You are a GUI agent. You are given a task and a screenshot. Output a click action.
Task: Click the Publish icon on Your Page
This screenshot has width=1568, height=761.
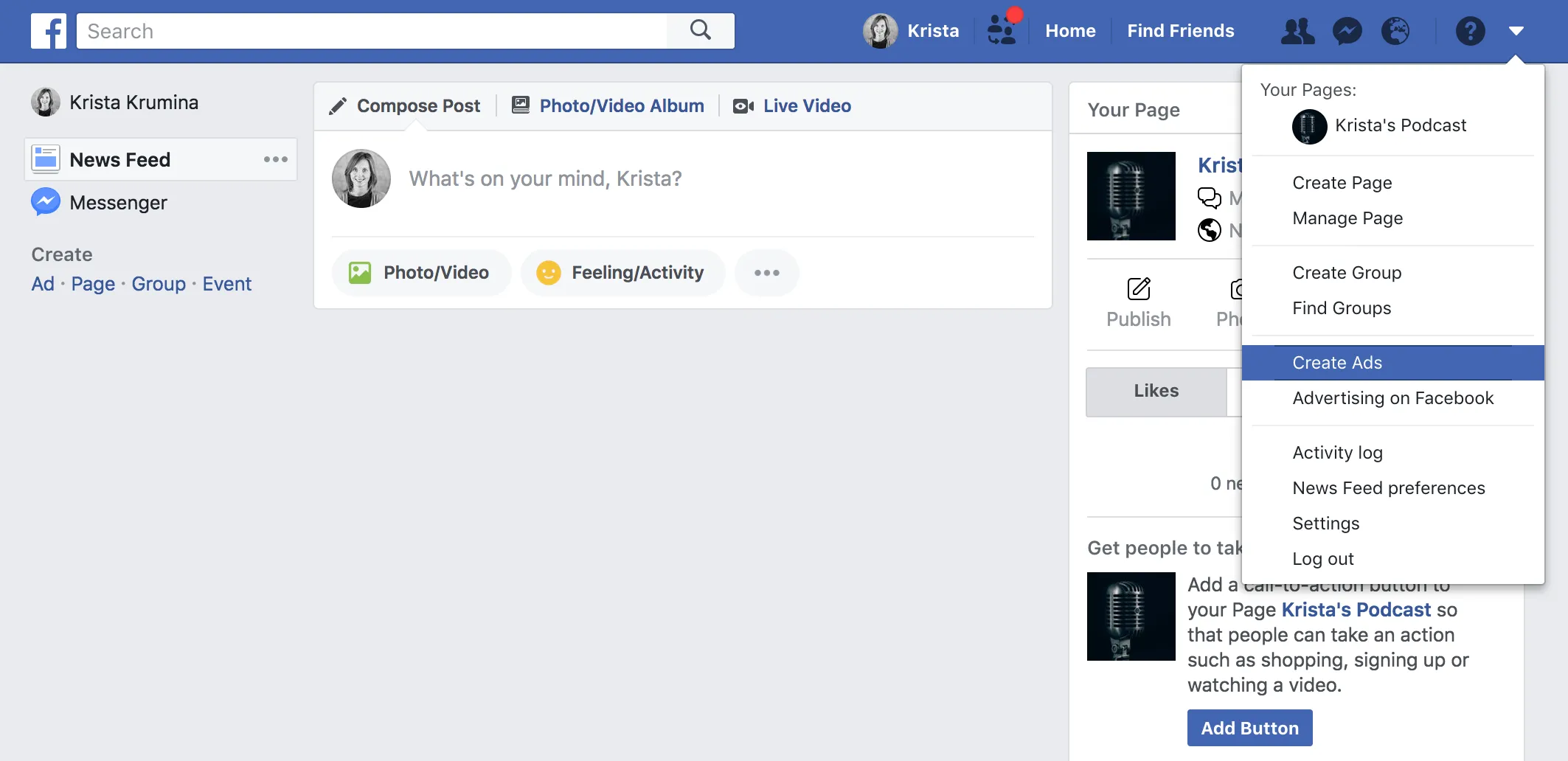coord(1139,289)
